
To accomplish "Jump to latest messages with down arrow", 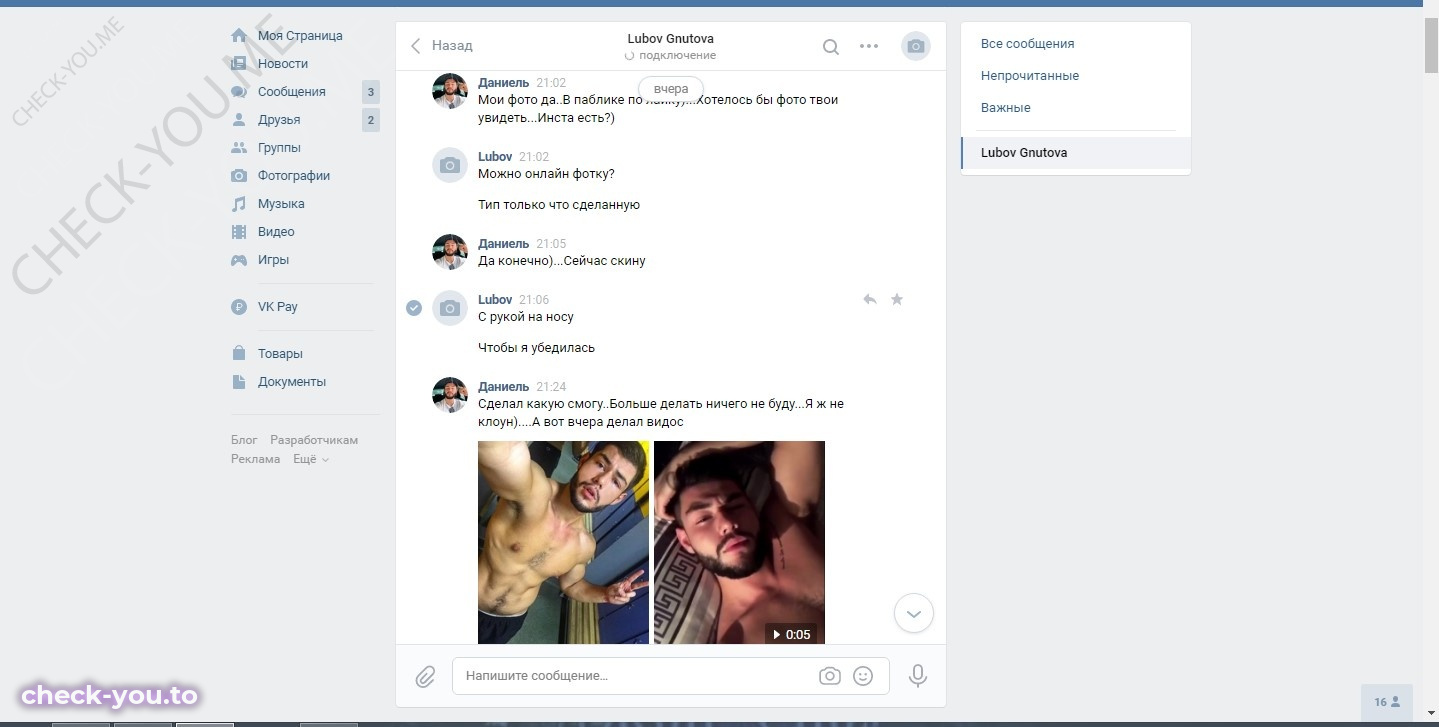I will coord(914,613).
